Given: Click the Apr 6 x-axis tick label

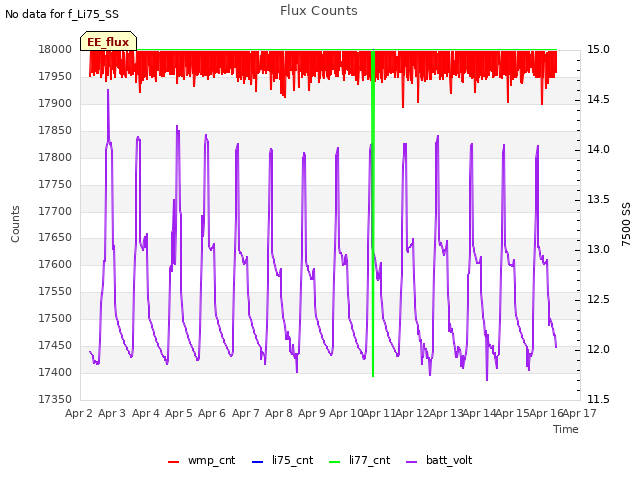Looking at the screenshot, I should [x=212, y=413].
